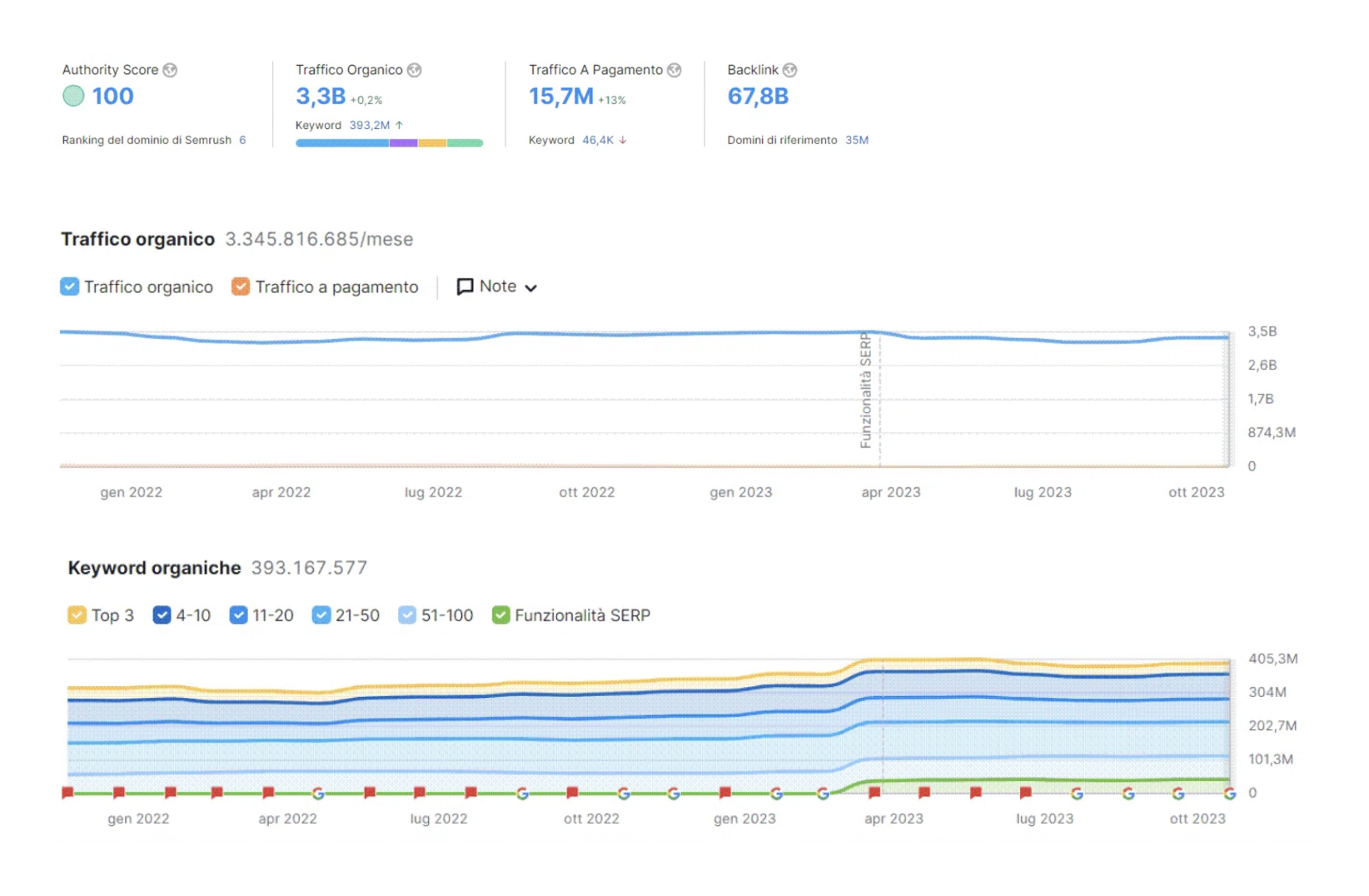The height and width of the screenshot is (896, 1369).
Task: Toggle the Top 3 keyword checkbox
Action: point(77,615)
